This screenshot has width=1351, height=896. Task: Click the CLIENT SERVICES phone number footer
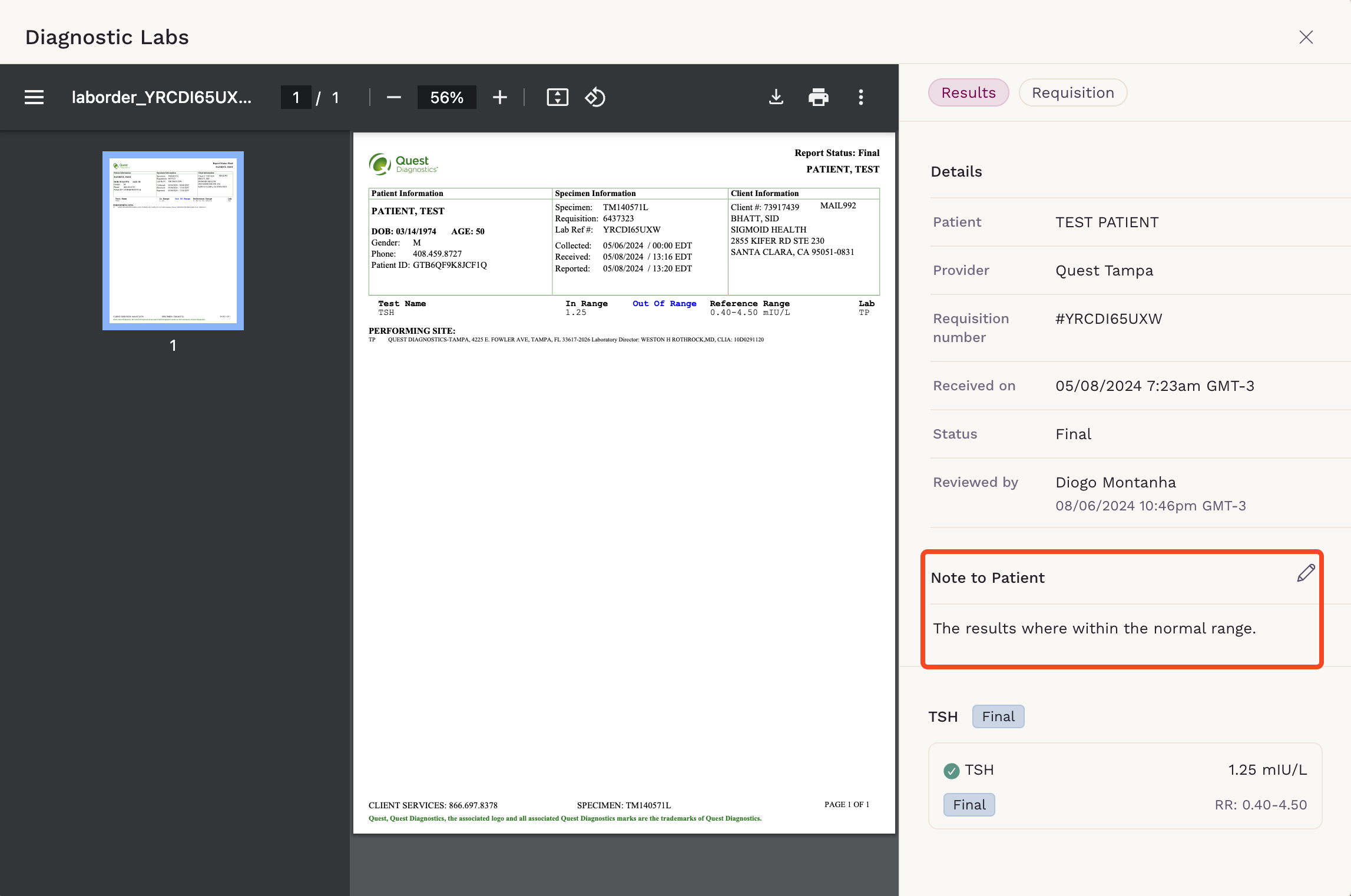click(433, 805)
